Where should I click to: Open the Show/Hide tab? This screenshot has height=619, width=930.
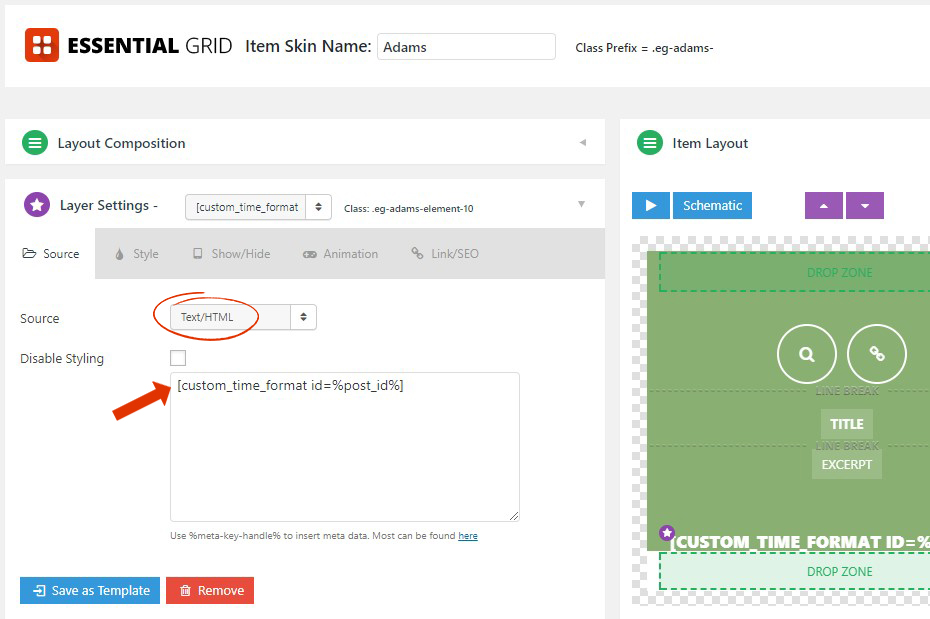[231, 254]
